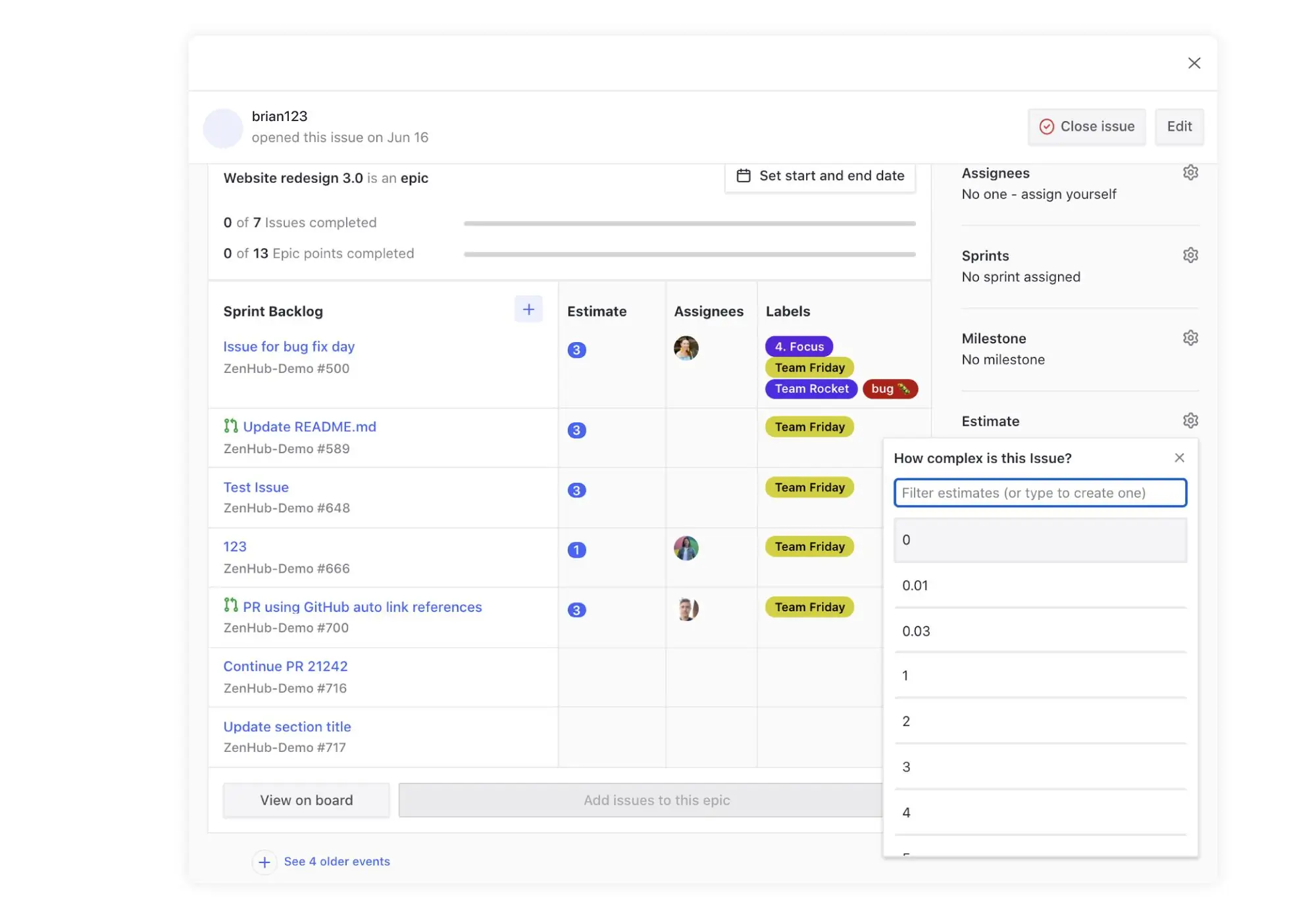
Task: Click 'brian123' username text
Action: (x=279, y=116)
